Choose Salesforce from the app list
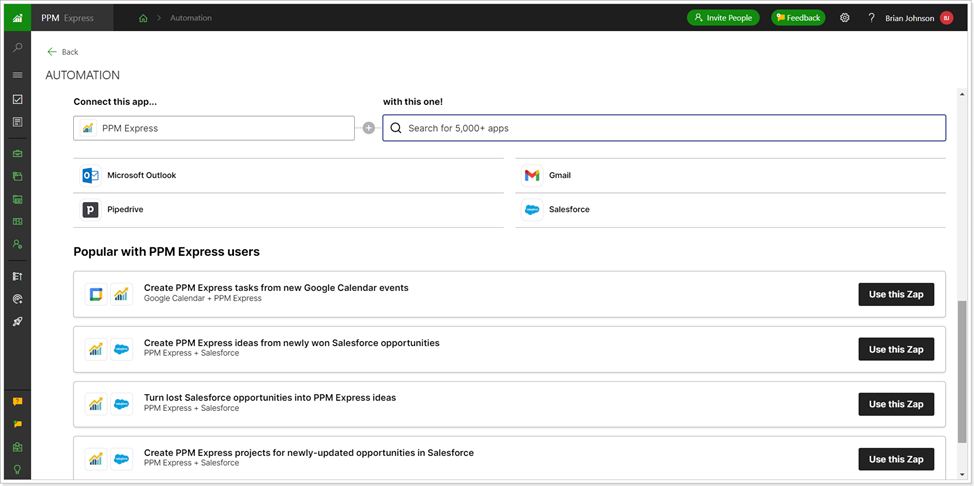974x486 pixels. [730, 210]
